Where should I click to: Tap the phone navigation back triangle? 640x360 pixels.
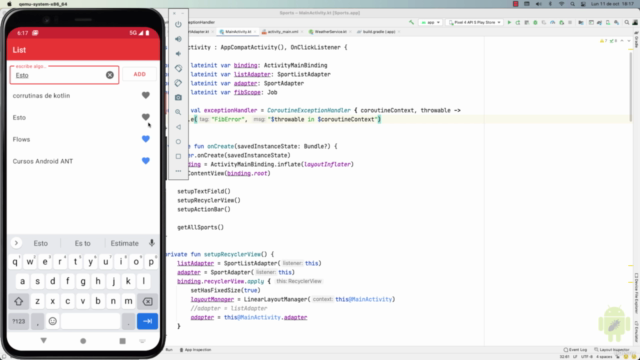click(44, 341)
